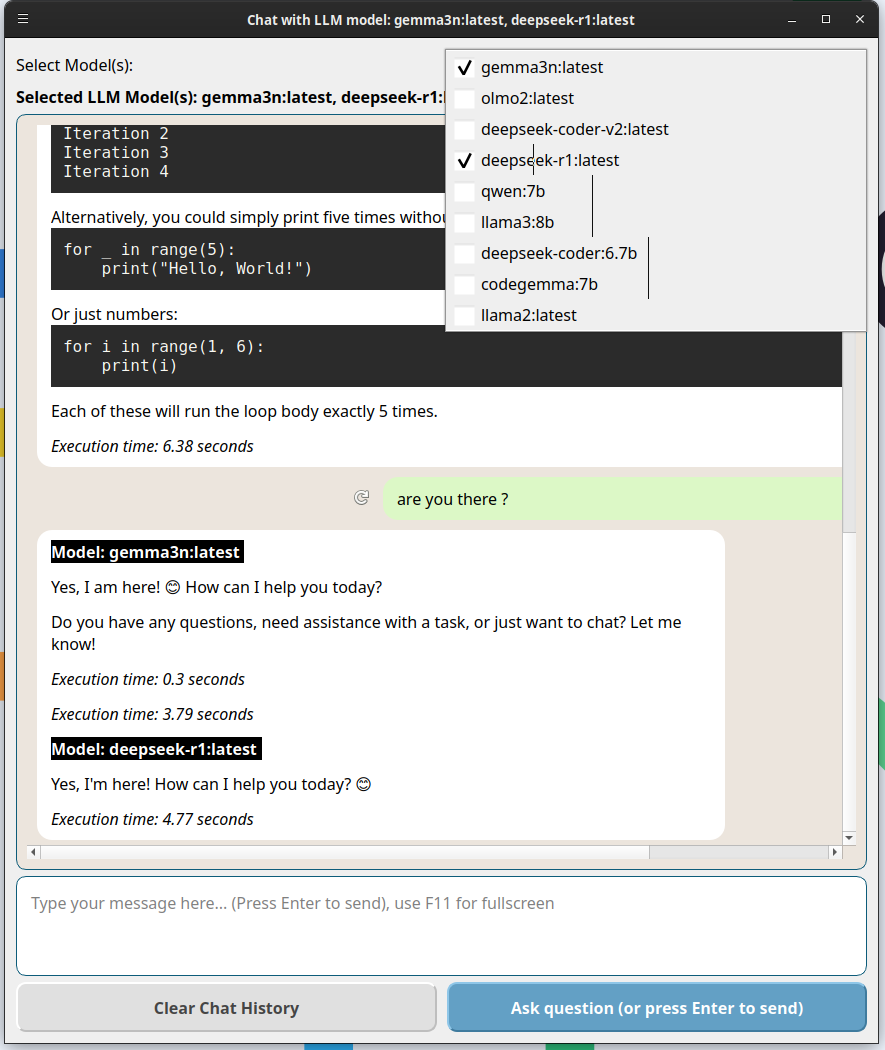Click the horizontal scrollbar right arrow

(x=834, y=852)
